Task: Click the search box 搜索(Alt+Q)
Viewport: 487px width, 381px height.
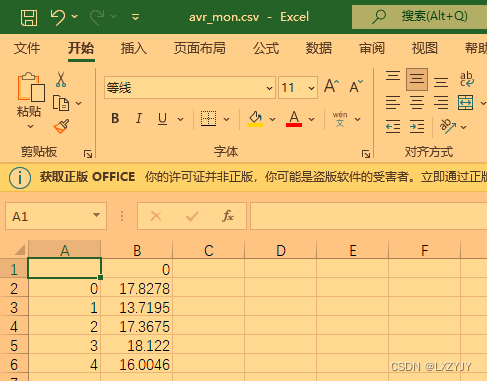Action: click(x=420, y=17)
